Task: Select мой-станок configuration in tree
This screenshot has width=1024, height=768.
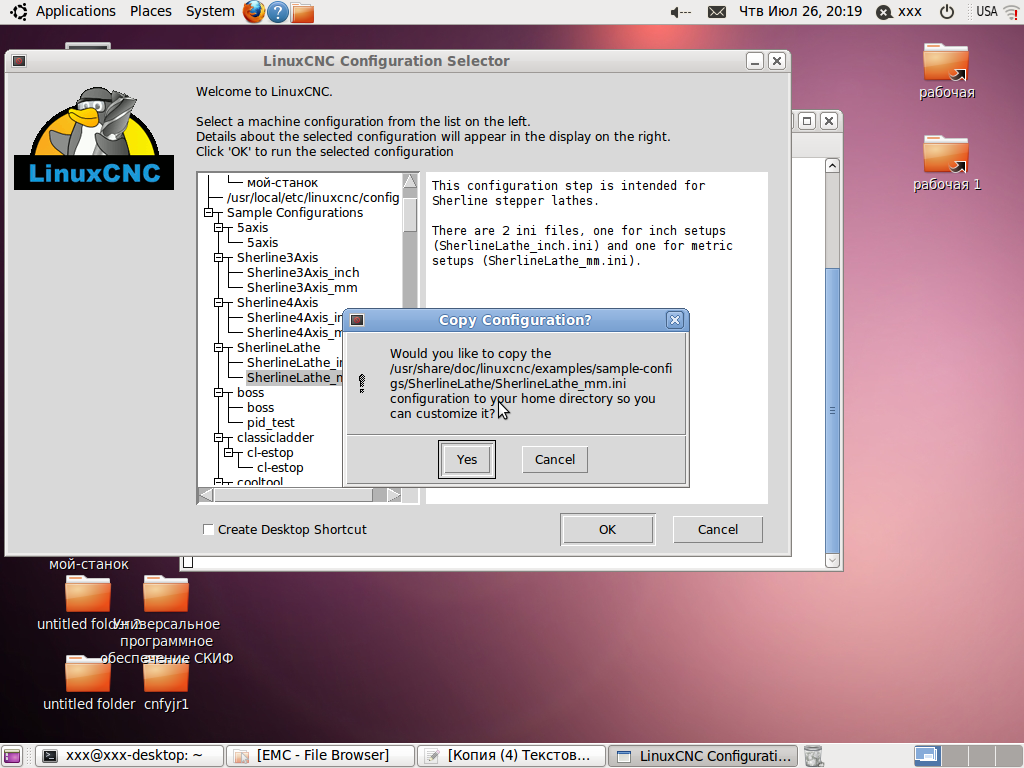Action: [282, 183]
